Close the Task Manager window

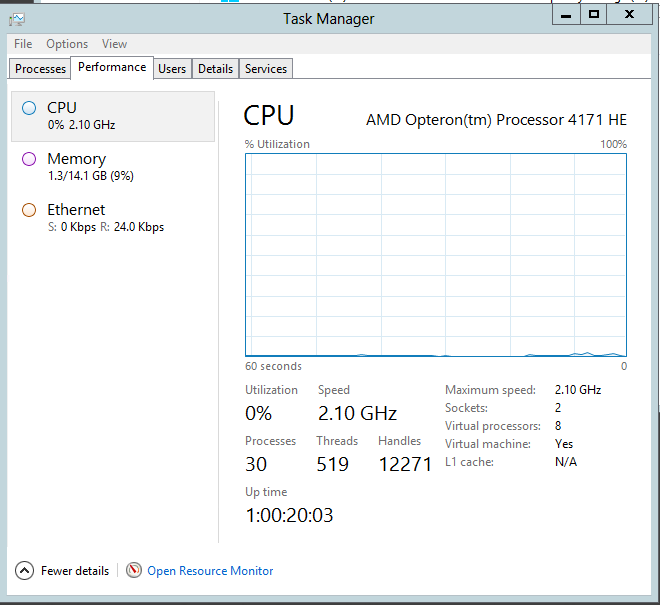[x=629, y=15]
